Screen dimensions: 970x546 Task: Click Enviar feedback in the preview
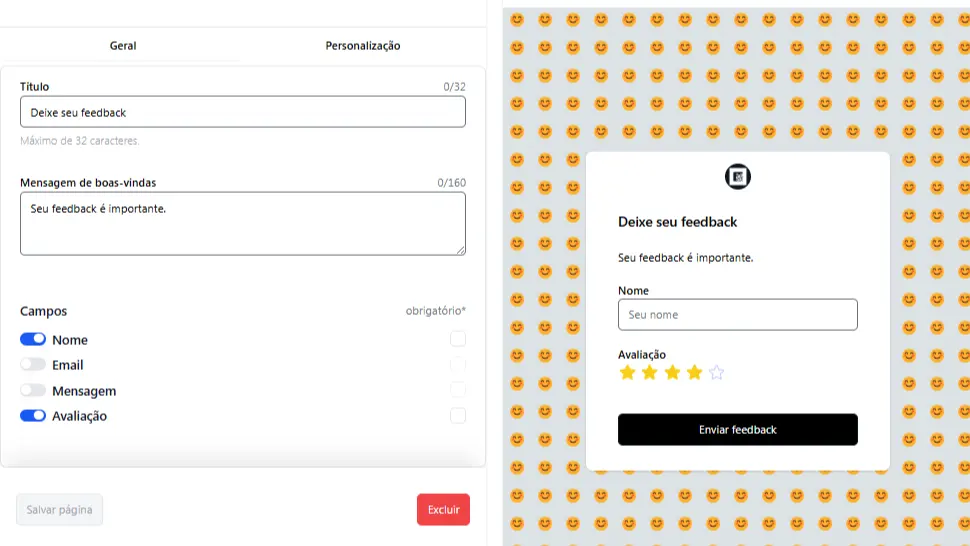(x=737, y=430)
